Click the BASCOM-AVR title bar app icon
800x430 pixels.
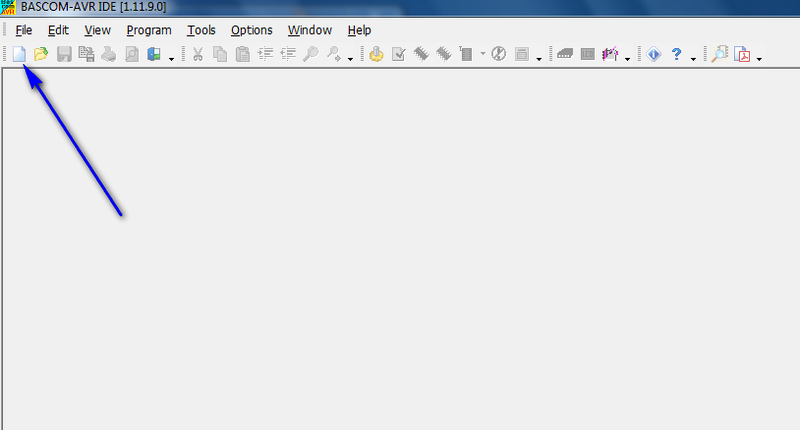tap(8, 7)
